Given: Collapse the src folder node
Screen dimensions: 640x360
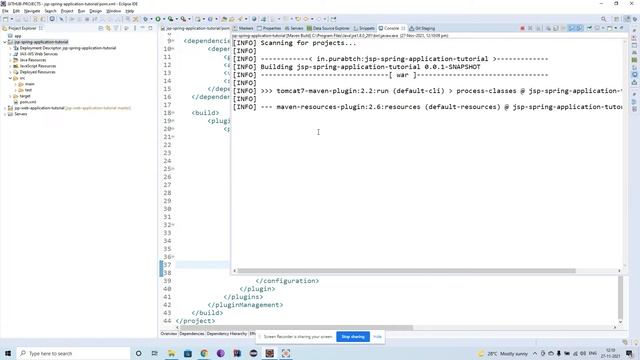Looking at the screenshot, I should (x=10, y=78).
